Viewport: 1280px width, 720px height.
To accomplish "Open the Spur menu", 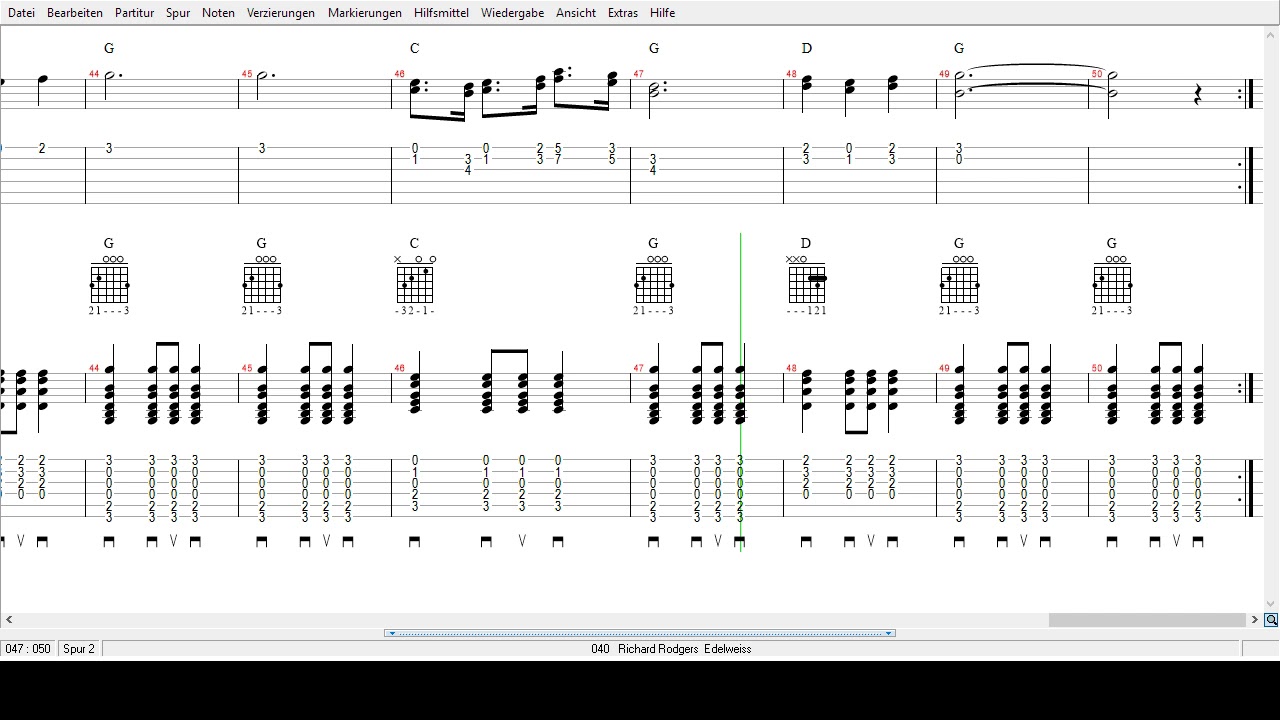I will [x=178, y=13].
